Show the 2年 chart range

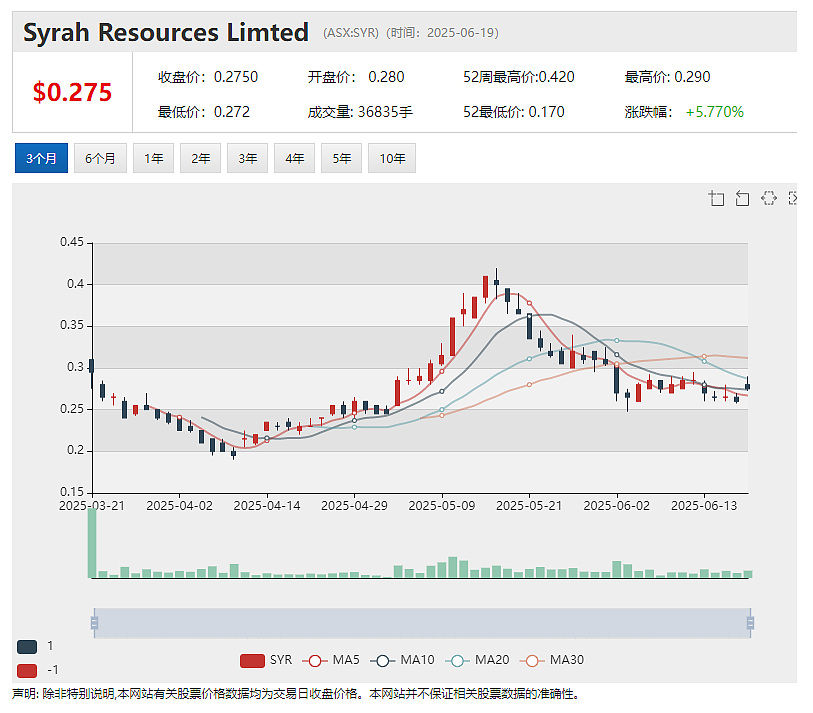(200, 158)
